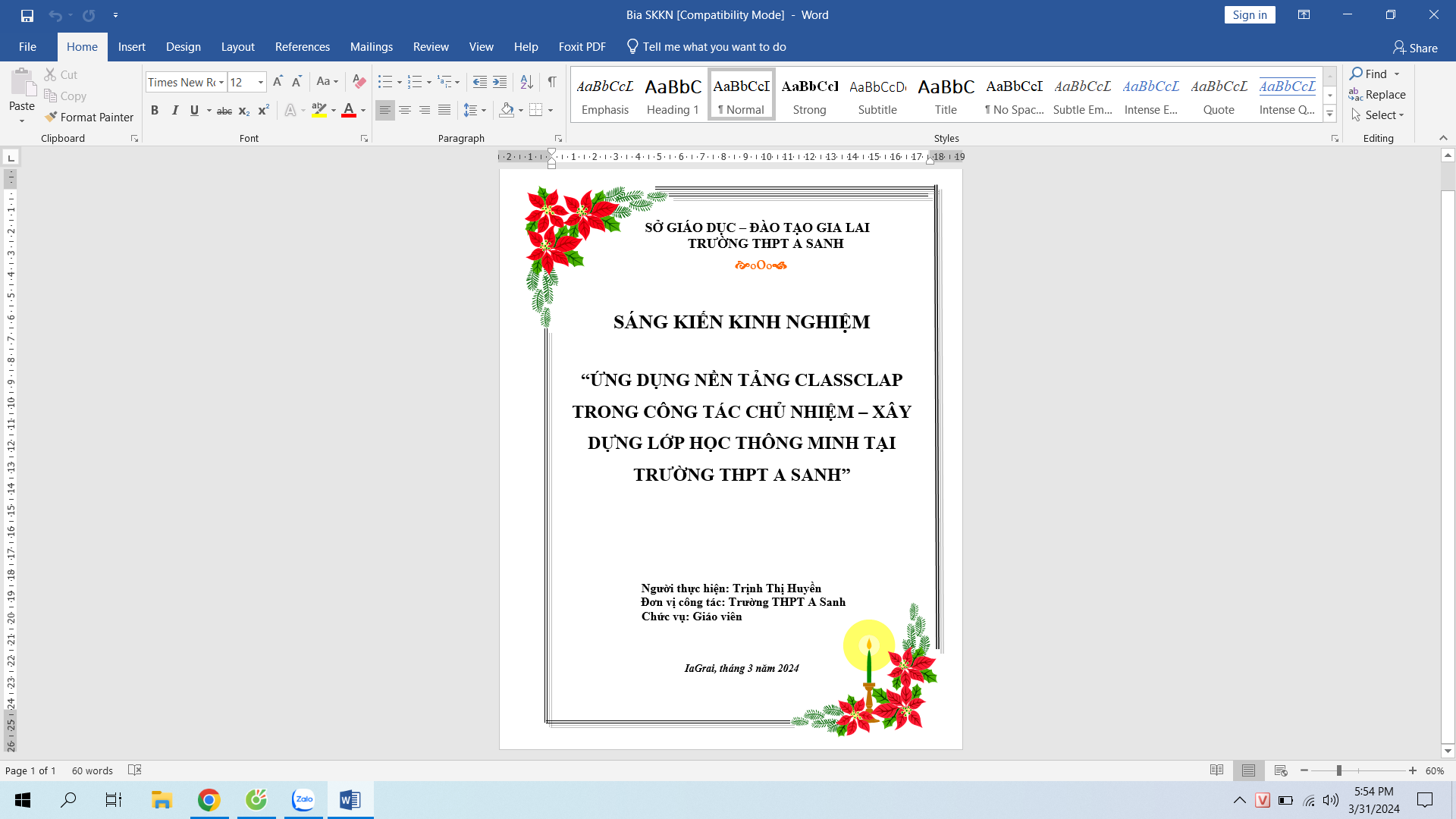Open the Paste options dropdown arrow
This screenshot has height=819, width=1456.
[22, 121]
